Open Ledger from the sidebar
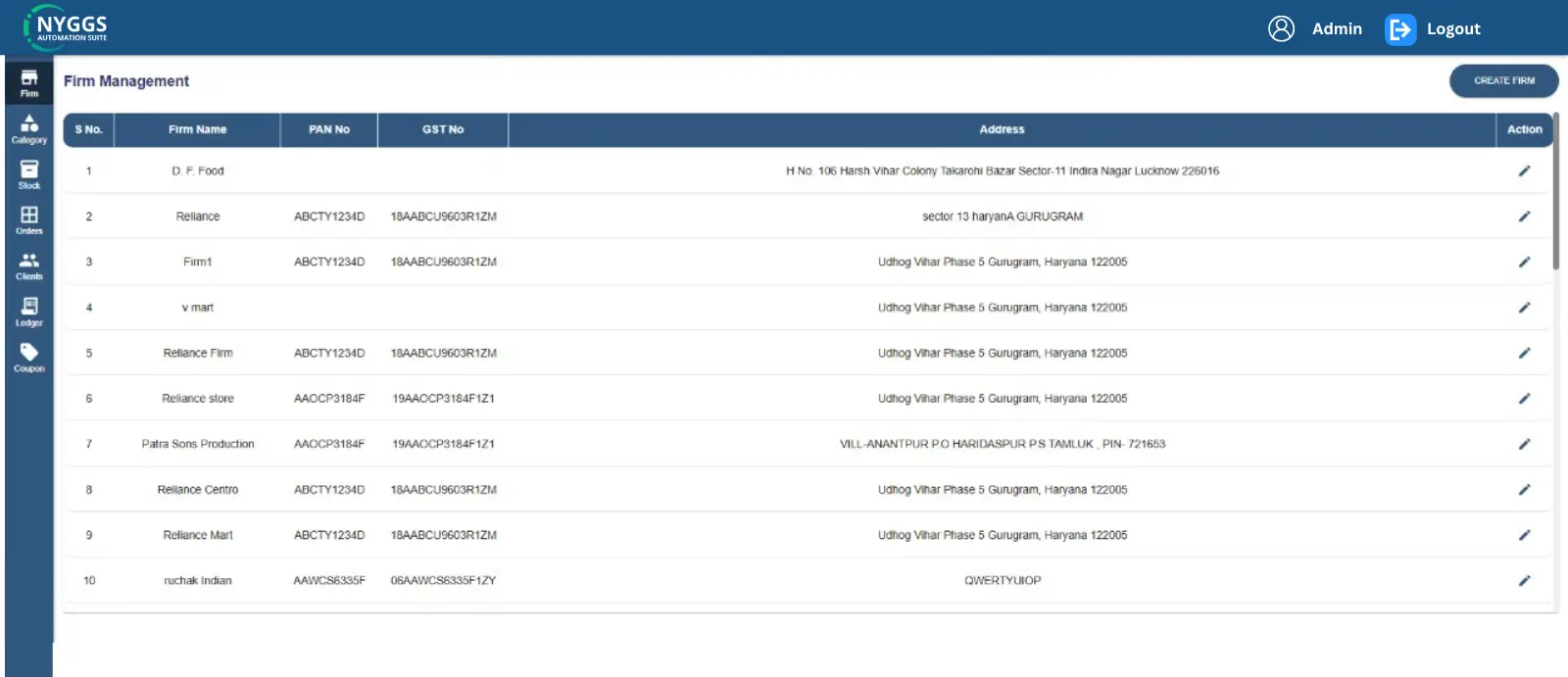1568x677 pixels. (29, 312)
